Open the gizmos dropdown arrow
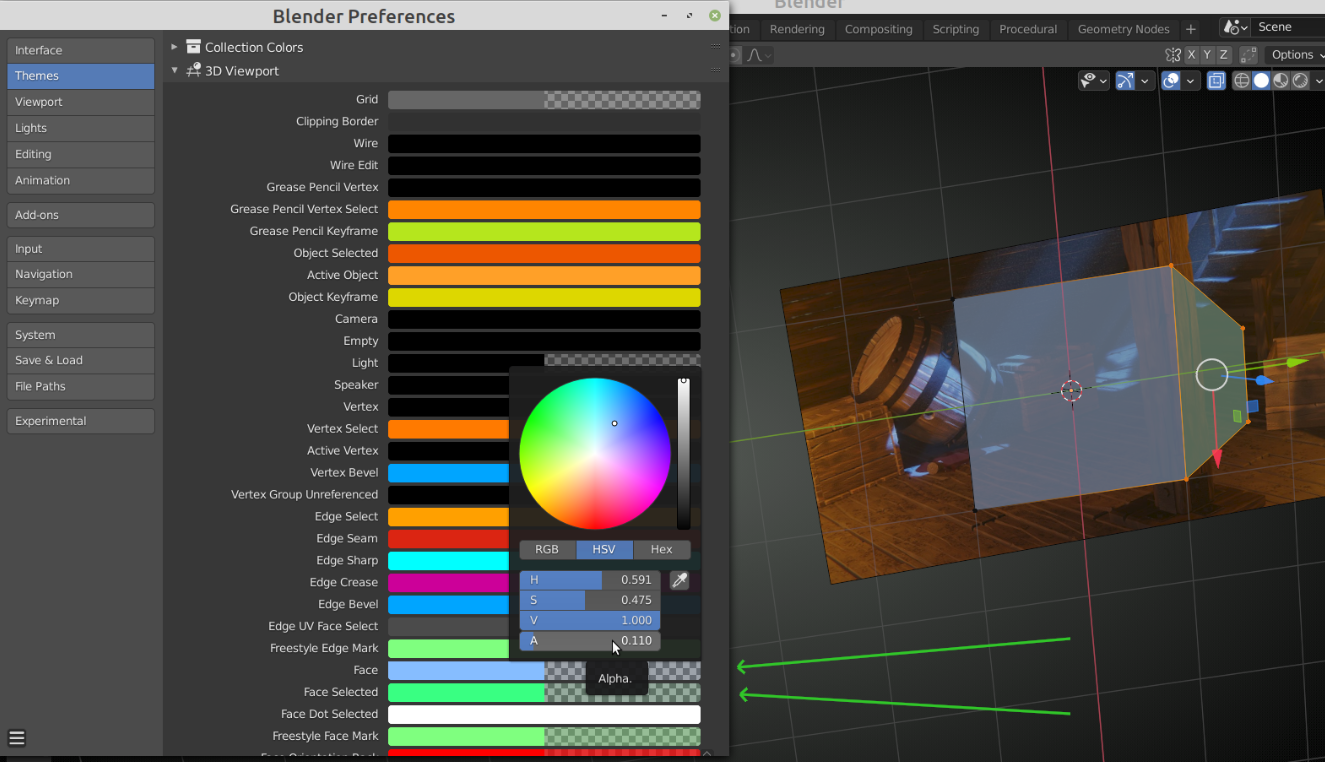Screen dimensions: 1325x762 1145,81
